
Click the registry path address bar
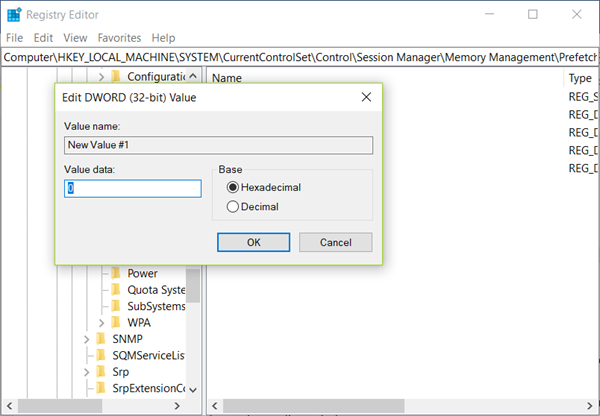pyautogui.click(x=300, y=57)
